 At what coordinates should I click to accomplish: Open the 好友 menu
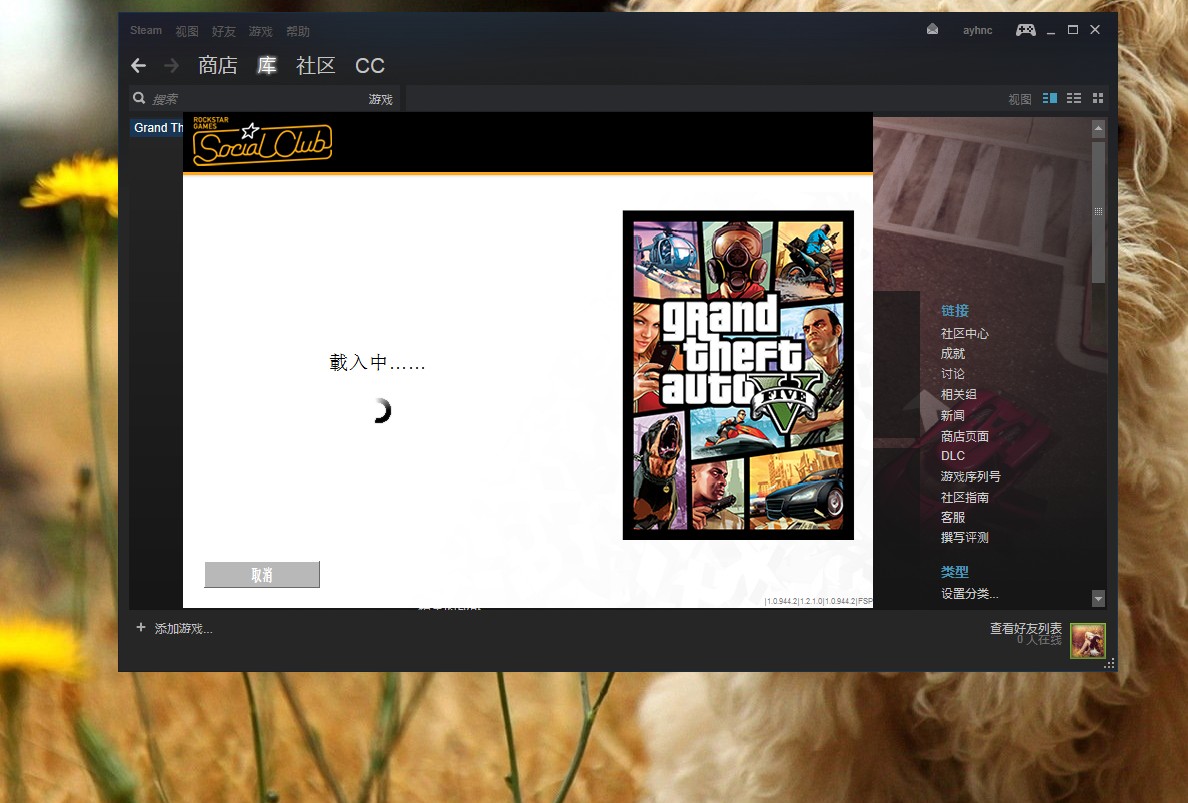[x=223, y=31]
